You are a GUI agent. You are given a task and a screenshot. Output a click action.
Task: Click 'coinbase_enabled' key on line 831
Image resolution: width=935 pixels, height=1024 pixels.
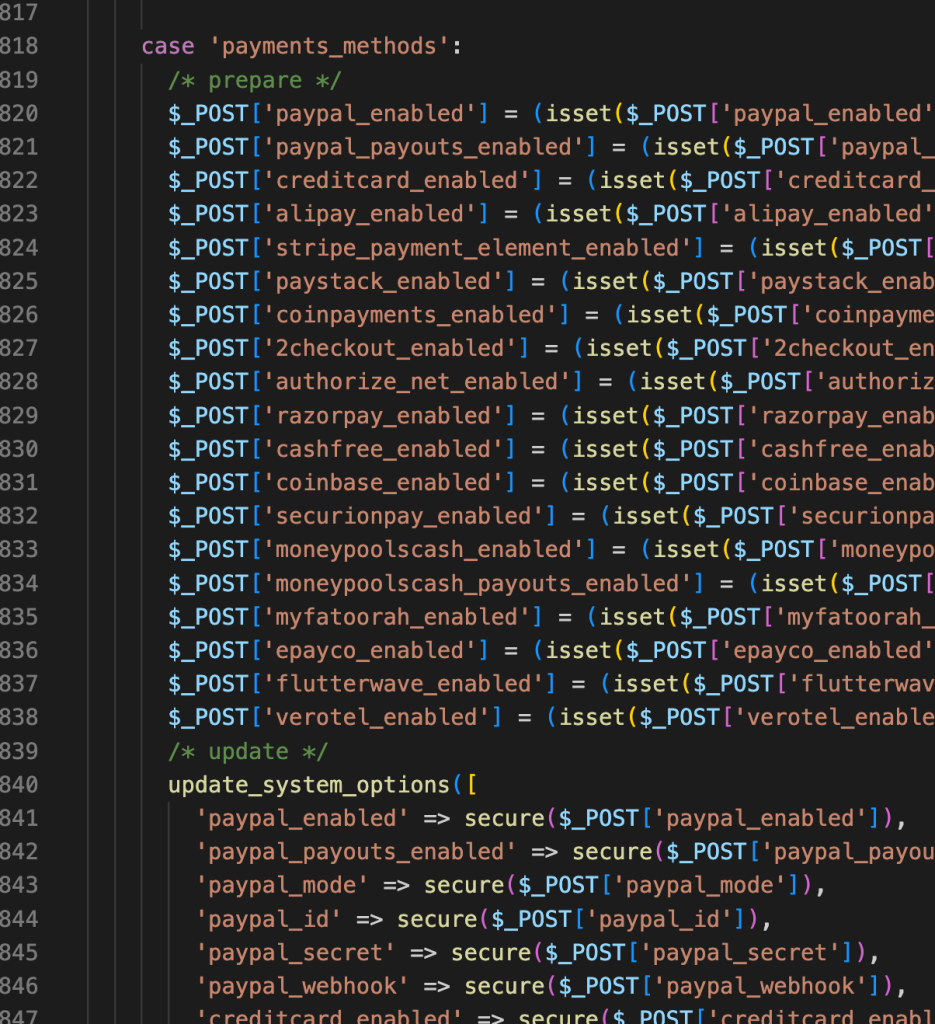tap(383, 483)
